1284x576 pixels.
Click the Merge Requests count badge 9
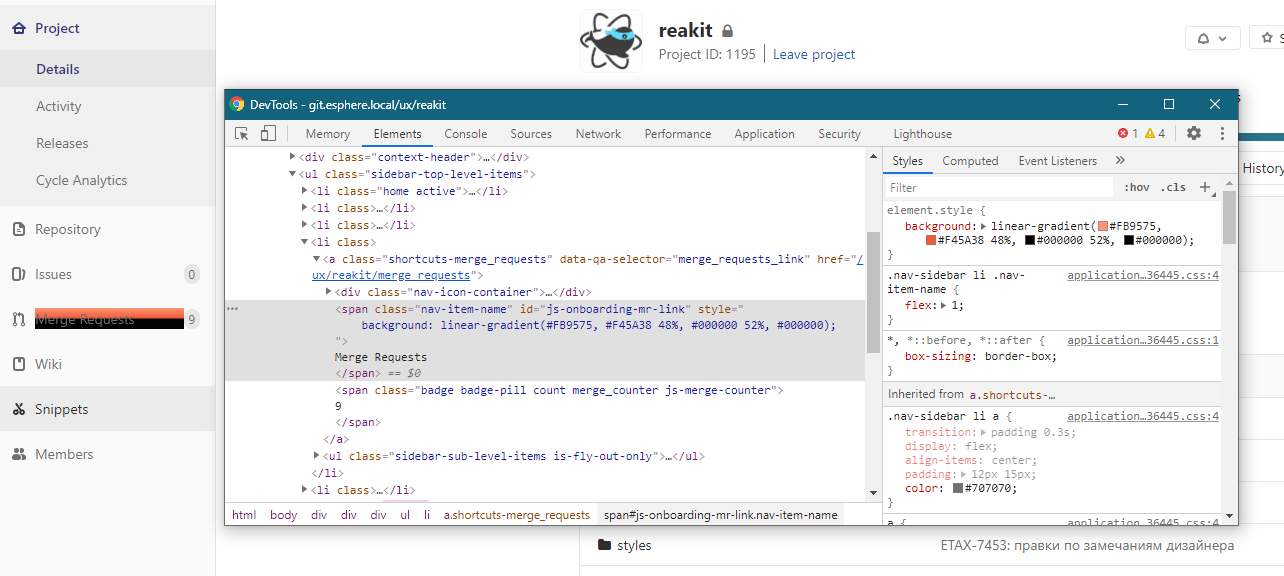coord(192,320)
